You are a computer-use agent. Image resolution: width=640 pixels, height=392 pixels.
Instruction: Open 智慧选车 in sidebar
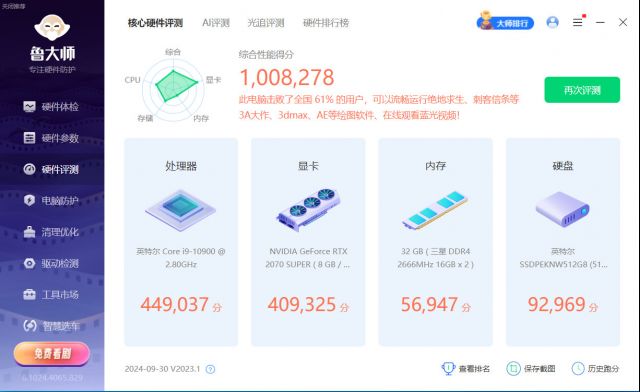point(51,326)
